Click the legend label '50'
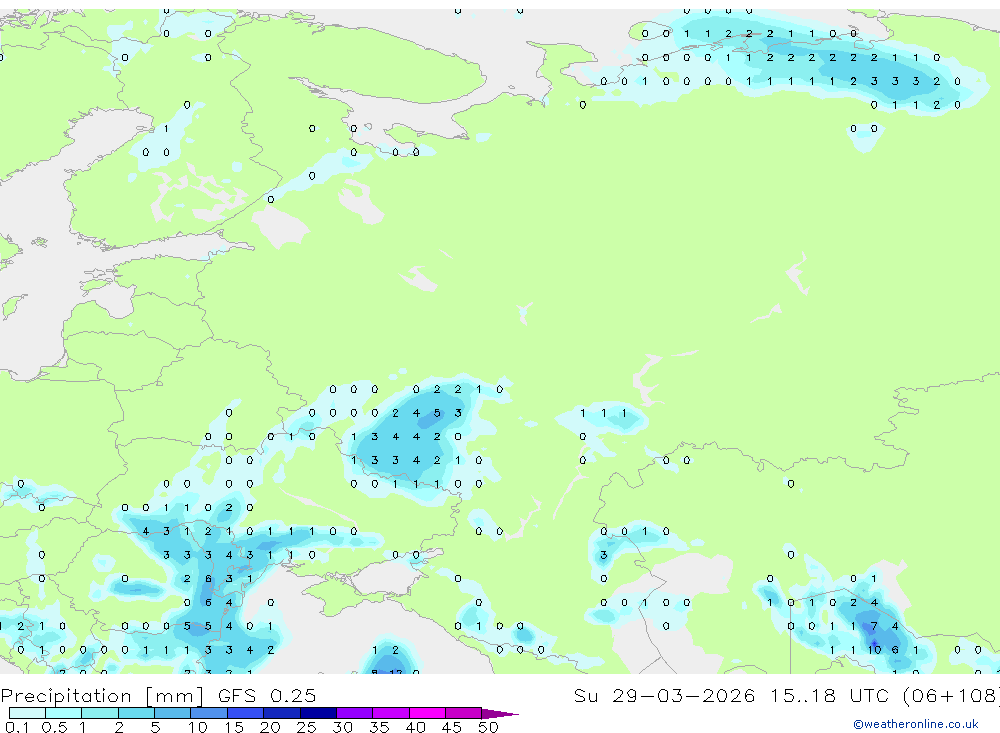The image size is (1000, 733). point(488,727)
